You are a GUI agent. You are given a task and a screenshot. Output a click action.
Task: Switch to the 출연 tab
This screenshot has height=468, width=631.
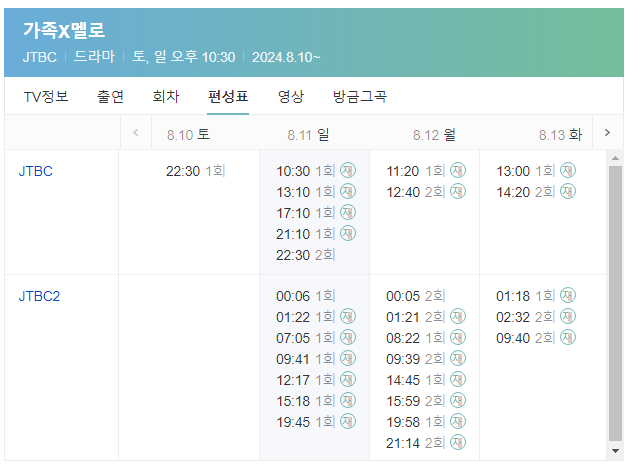pos(110,97)
